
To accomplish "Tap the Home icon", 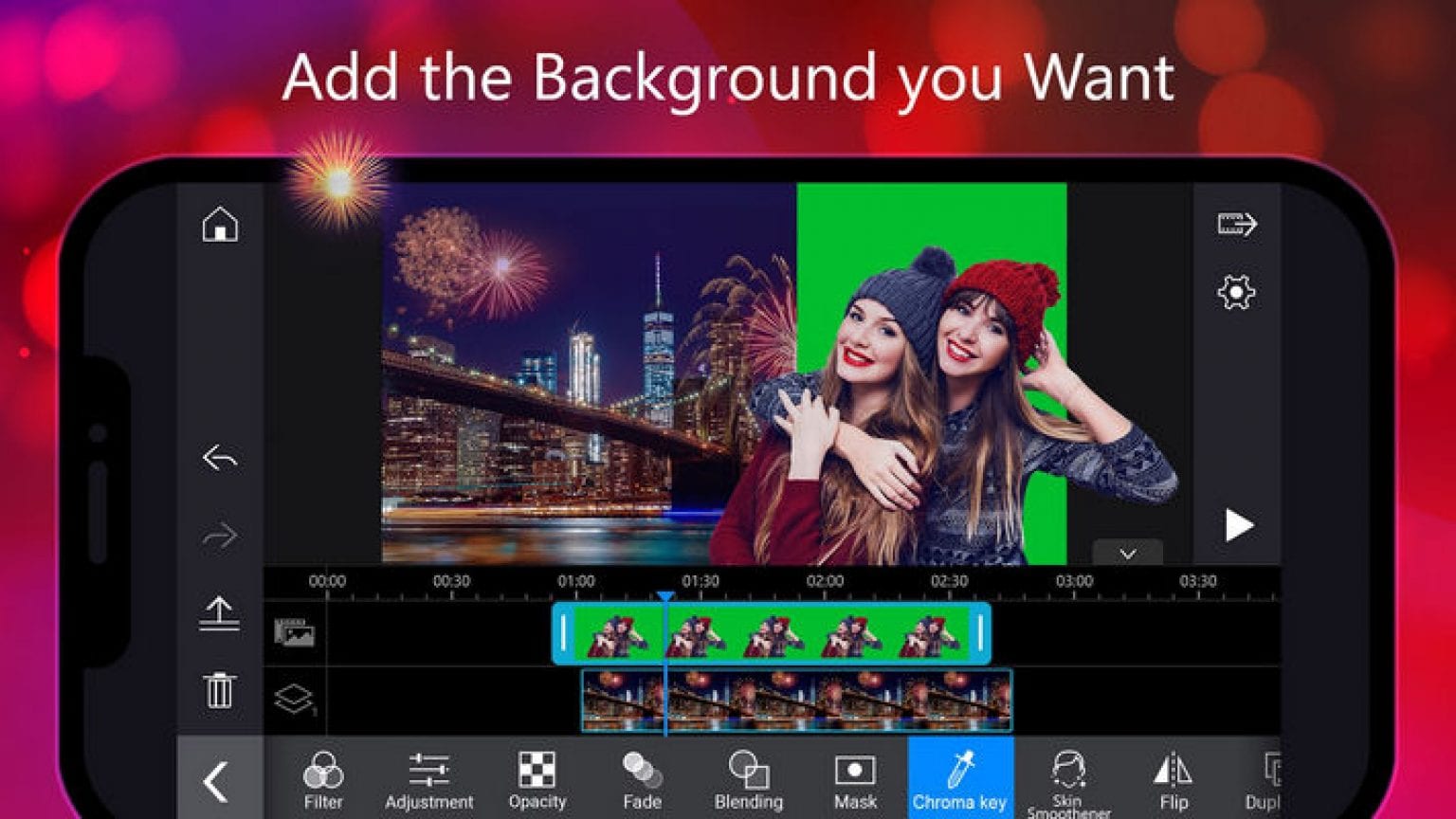I will pos(220,225).
